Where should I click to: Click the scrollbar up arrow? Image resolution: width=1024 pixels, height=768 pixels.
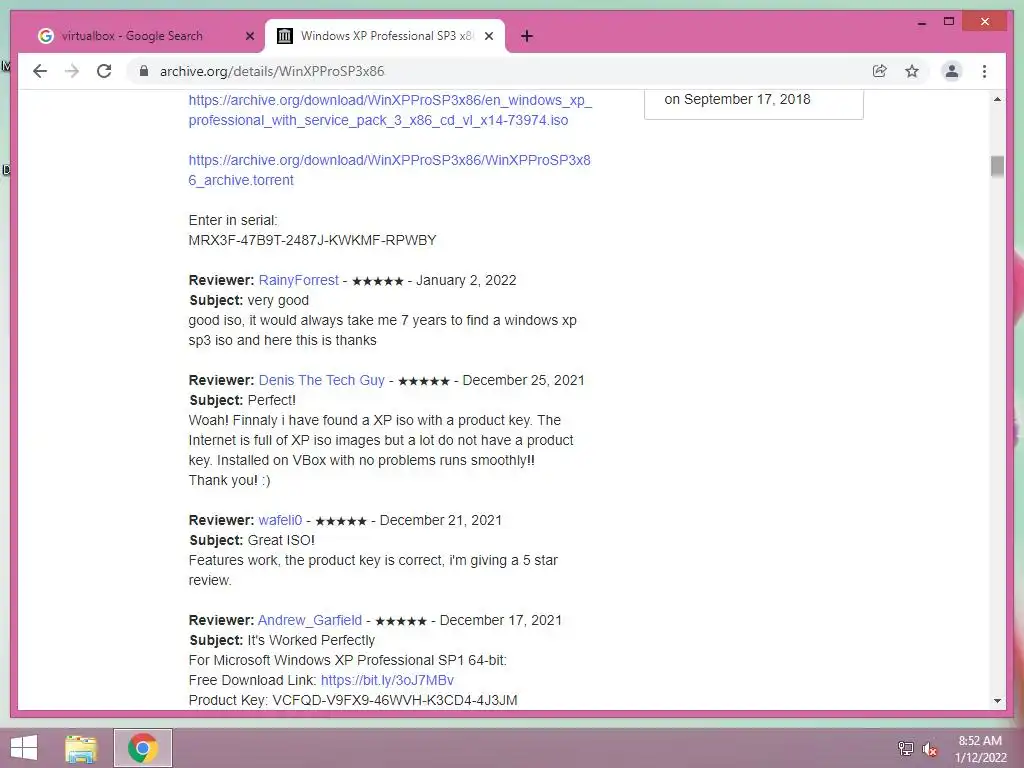pos(997,99)
